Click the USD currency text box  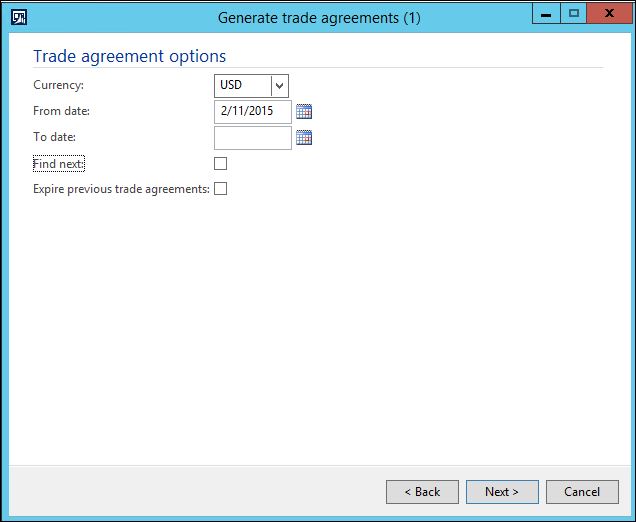click(242, 86)
